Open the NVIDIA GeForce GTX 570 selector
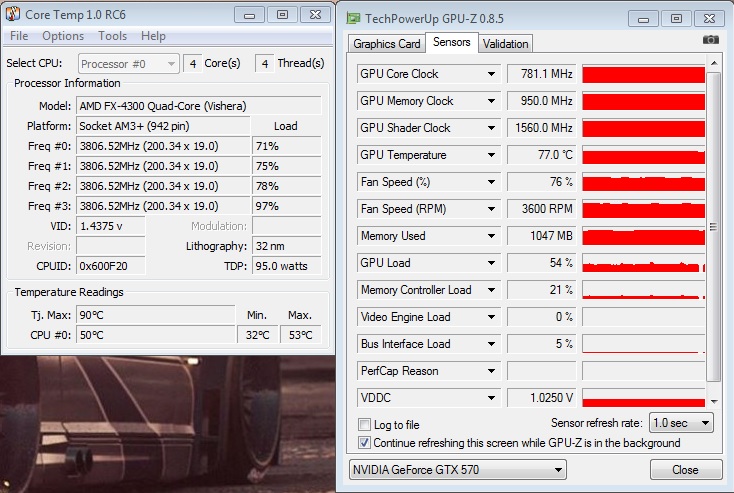 point(457,470)
